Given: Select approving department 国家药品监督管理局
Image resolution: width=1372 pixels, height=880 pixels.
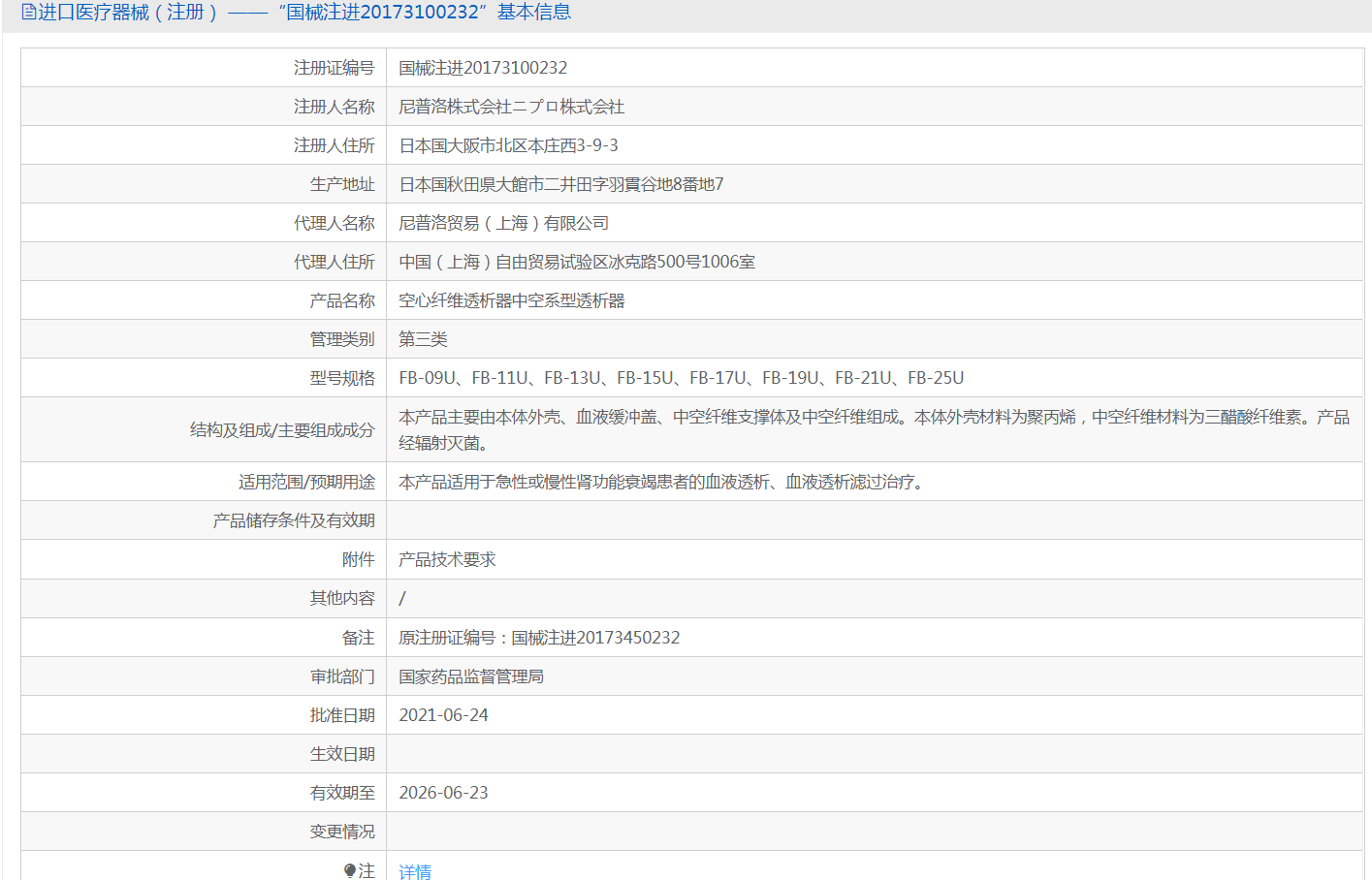Looking at the screenshot, I should (471, 676).
